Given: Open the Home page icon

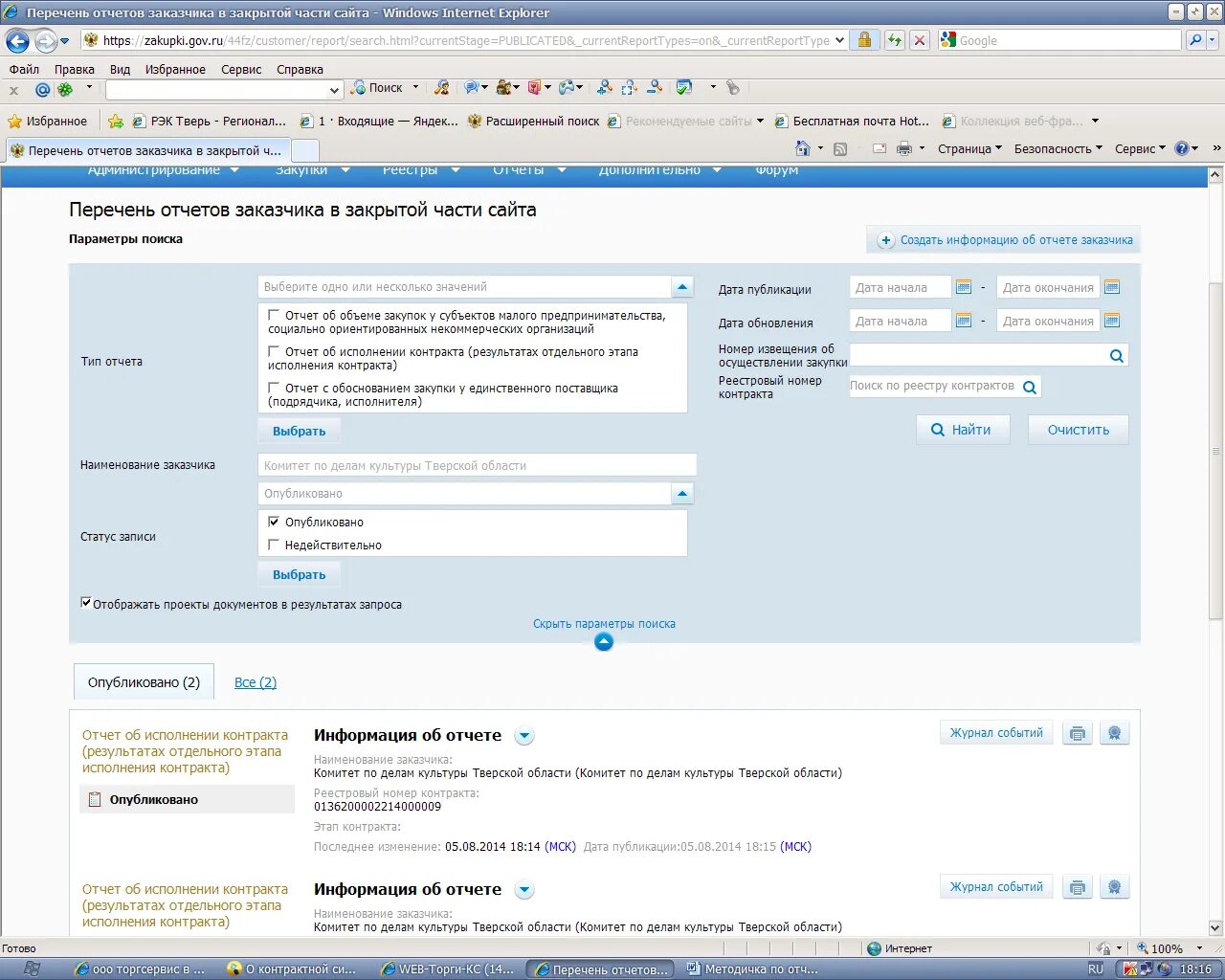Looking at the screenshot, I should point(803,148).
